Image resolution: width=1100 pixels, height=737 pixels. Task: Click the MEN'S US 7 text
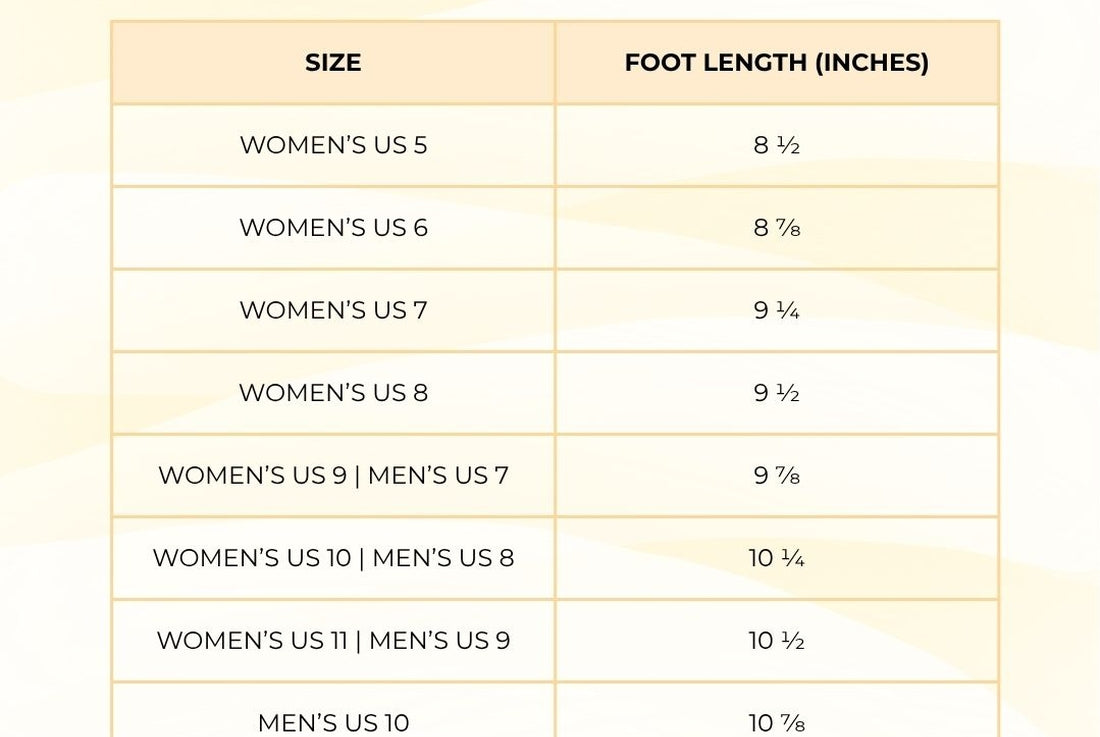[x=438, y=475]
